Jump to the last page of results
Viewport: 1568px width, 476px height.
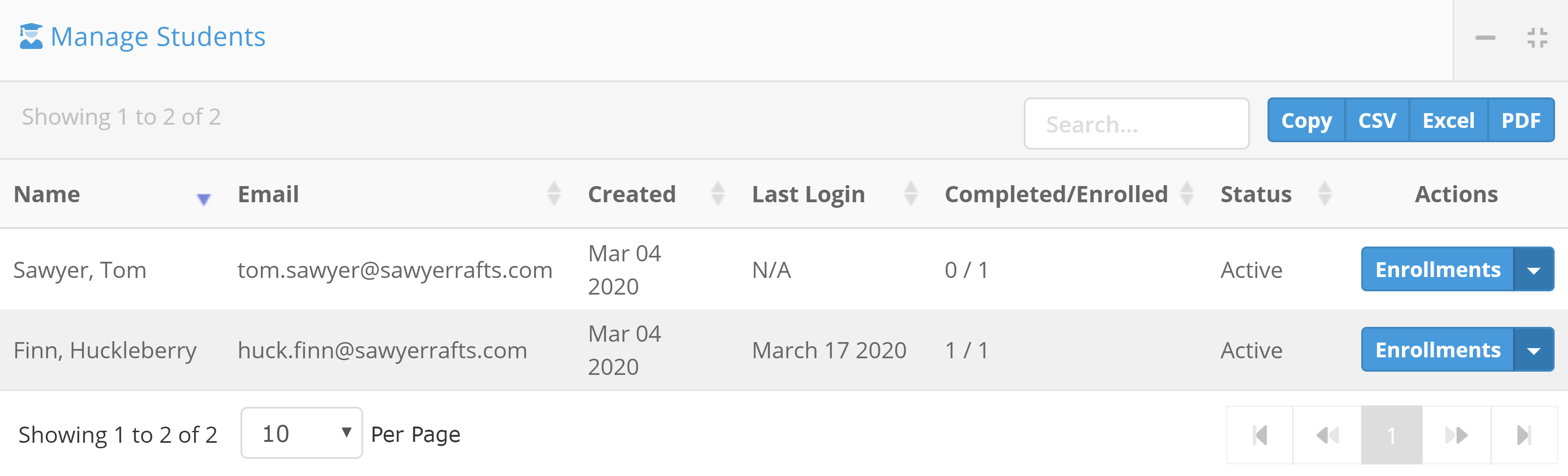(x=1524, y=435)
